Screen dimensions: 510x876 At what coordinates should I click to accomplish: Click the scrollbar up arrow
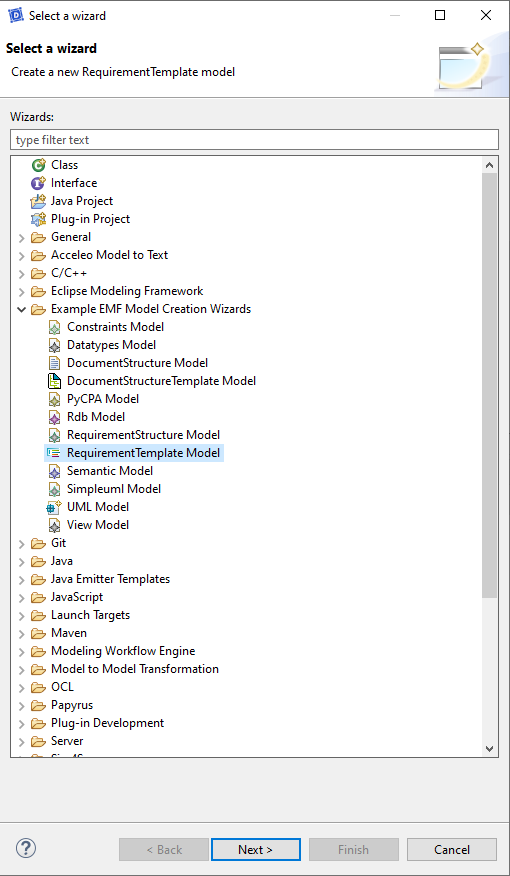(x=489, y=165)
